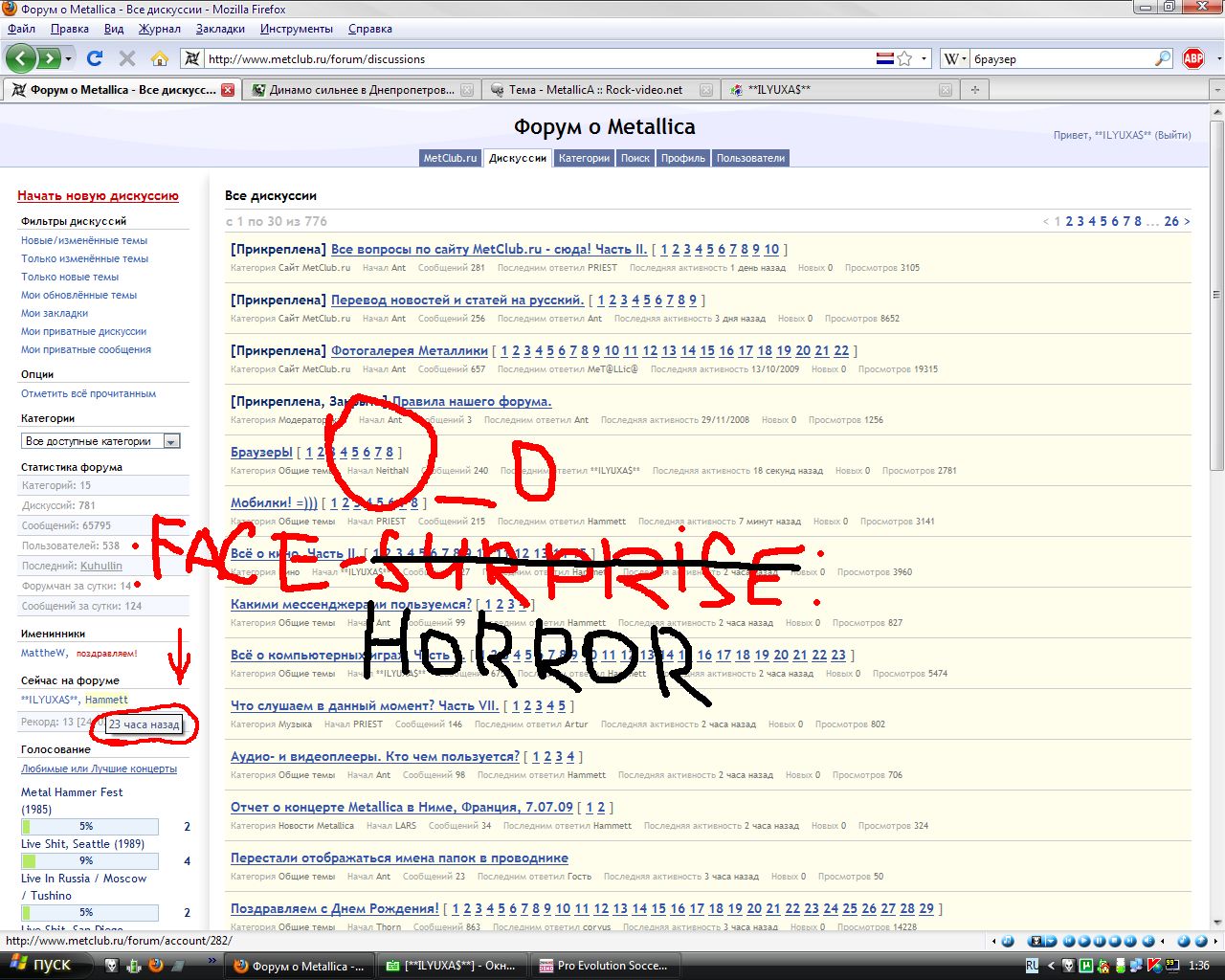Open the Wikipedia search engine dropdown
The image size is (1225, 980).
click(x=955, y=58)
